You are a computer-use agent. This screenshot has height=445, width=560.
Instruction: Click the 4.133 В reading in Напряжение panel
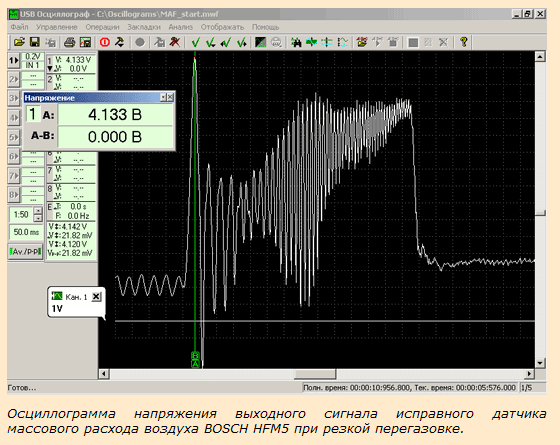[115, 115]
